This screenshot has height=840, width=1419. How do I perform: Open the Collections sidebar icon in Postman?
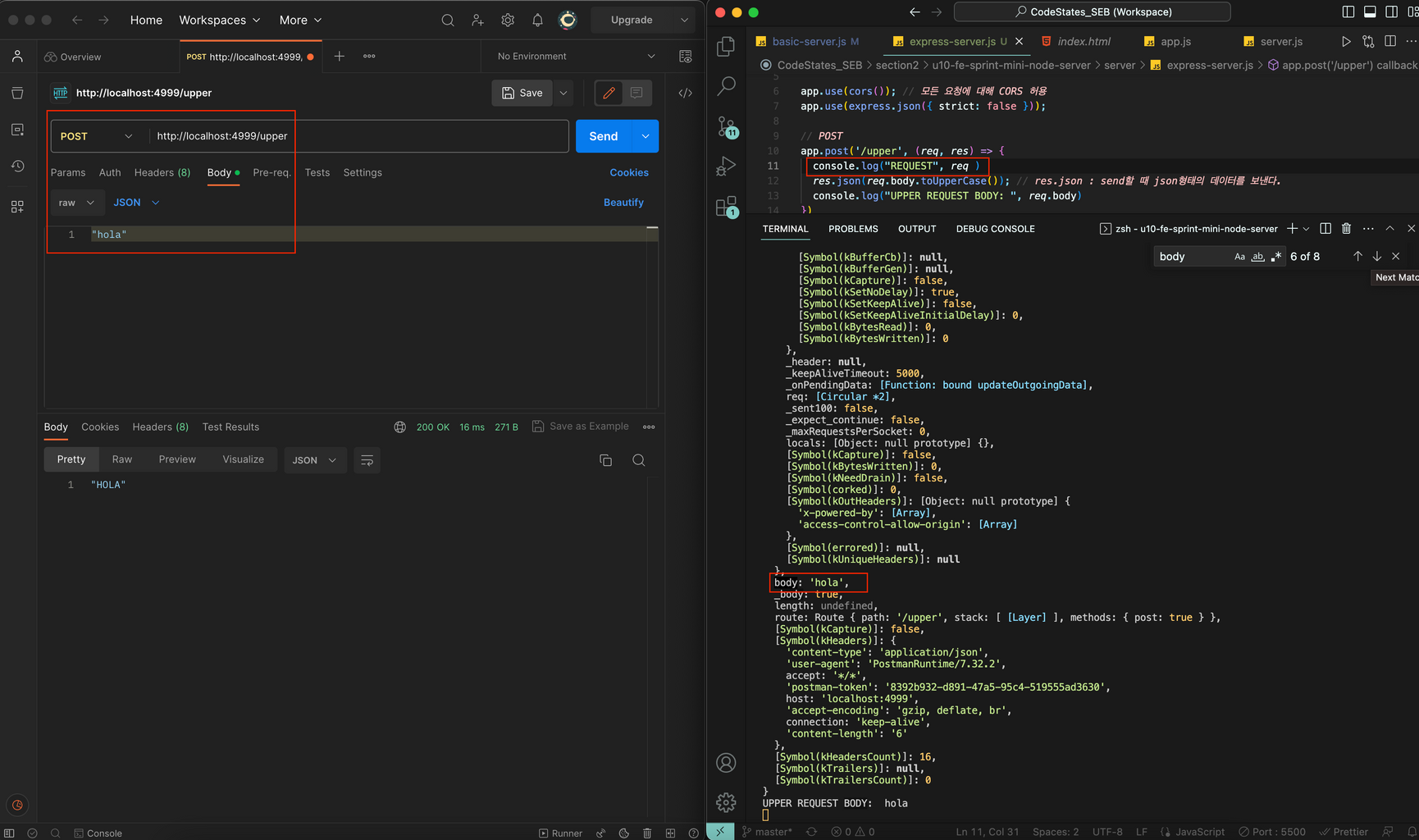(17, 93)
